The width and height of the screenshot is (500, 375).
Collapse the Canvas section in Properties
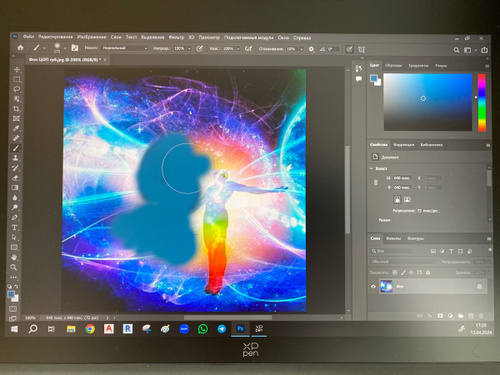[371, 169]
